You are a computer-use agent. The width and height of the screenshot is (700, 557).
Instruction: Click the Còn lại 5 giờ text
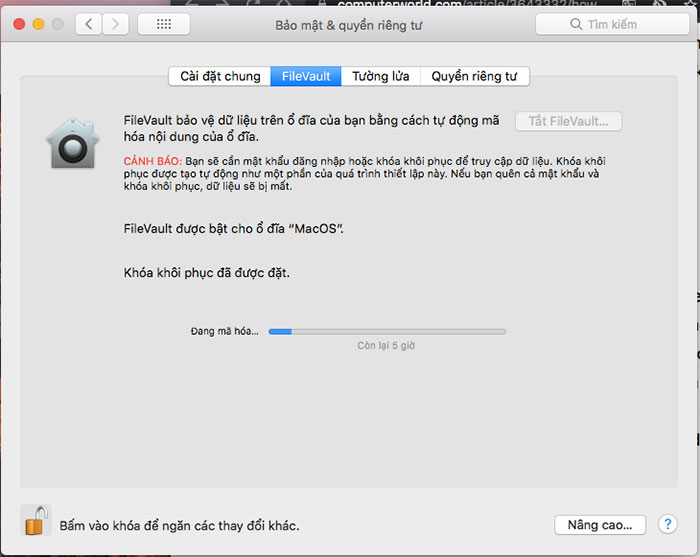coord(386,346)
